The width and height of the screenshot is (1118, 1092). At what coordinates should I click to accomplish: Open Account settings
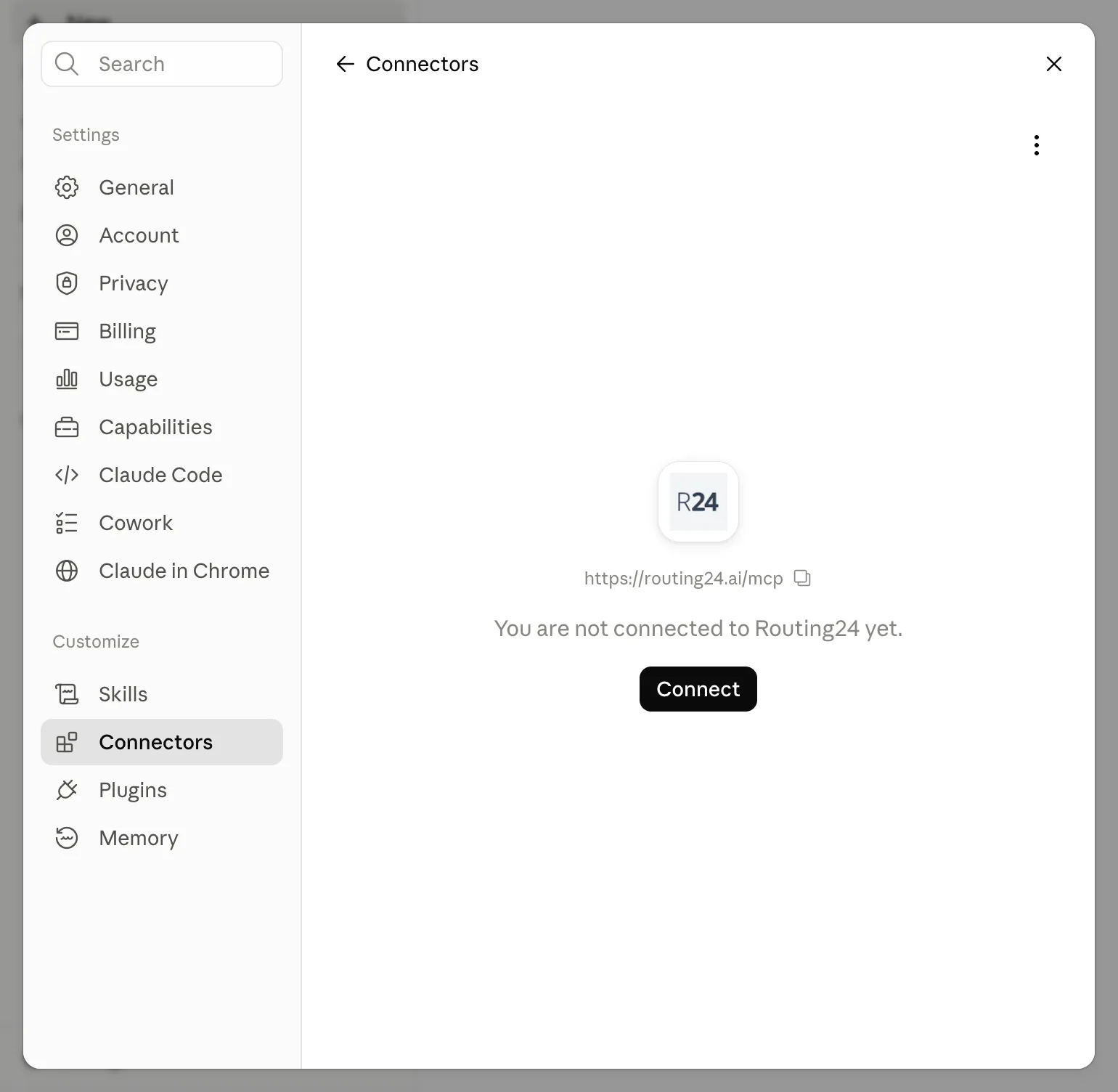point(162,235)
